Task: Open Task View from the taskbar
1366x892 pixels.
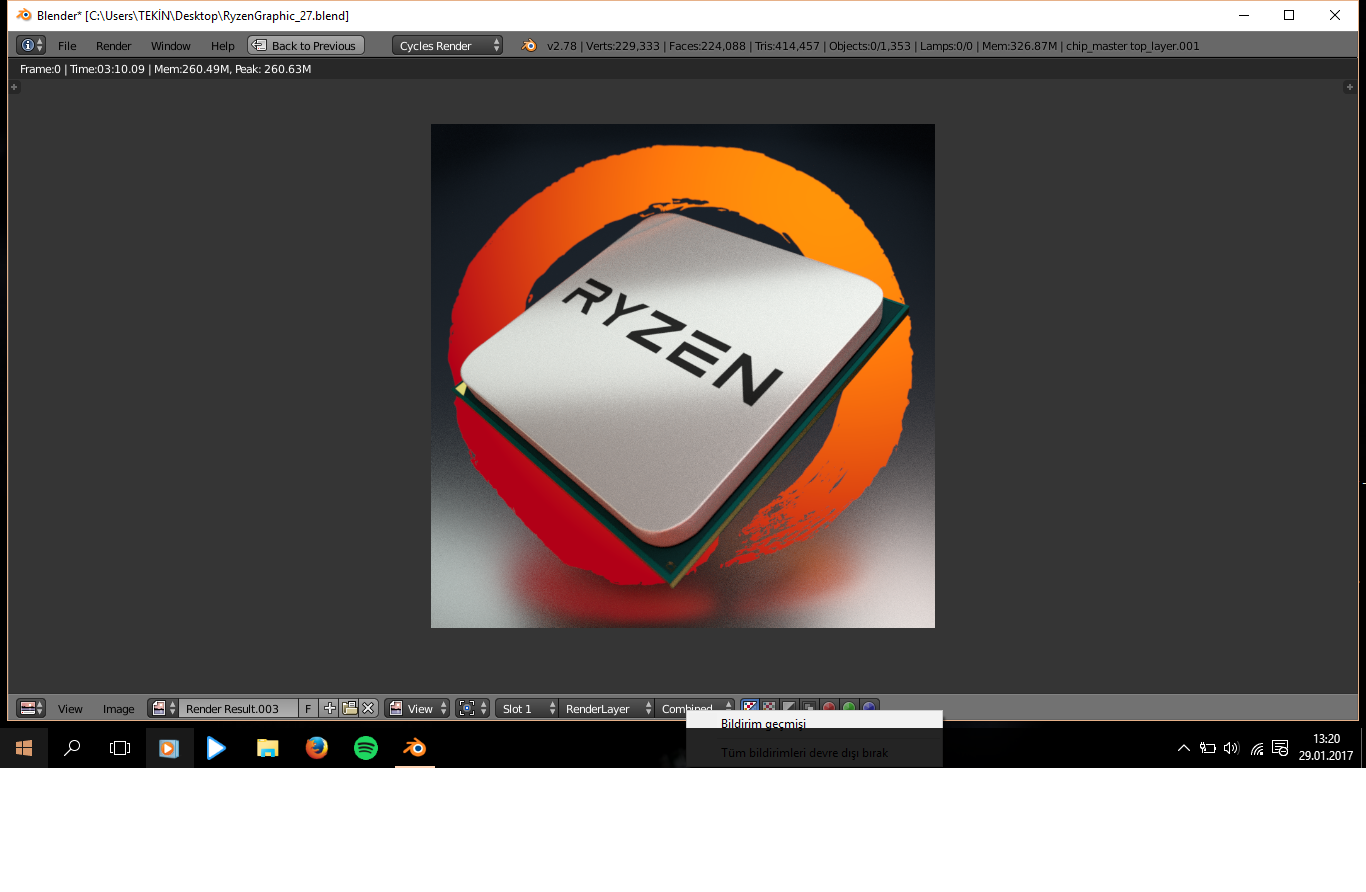Action: coord(120,747)
